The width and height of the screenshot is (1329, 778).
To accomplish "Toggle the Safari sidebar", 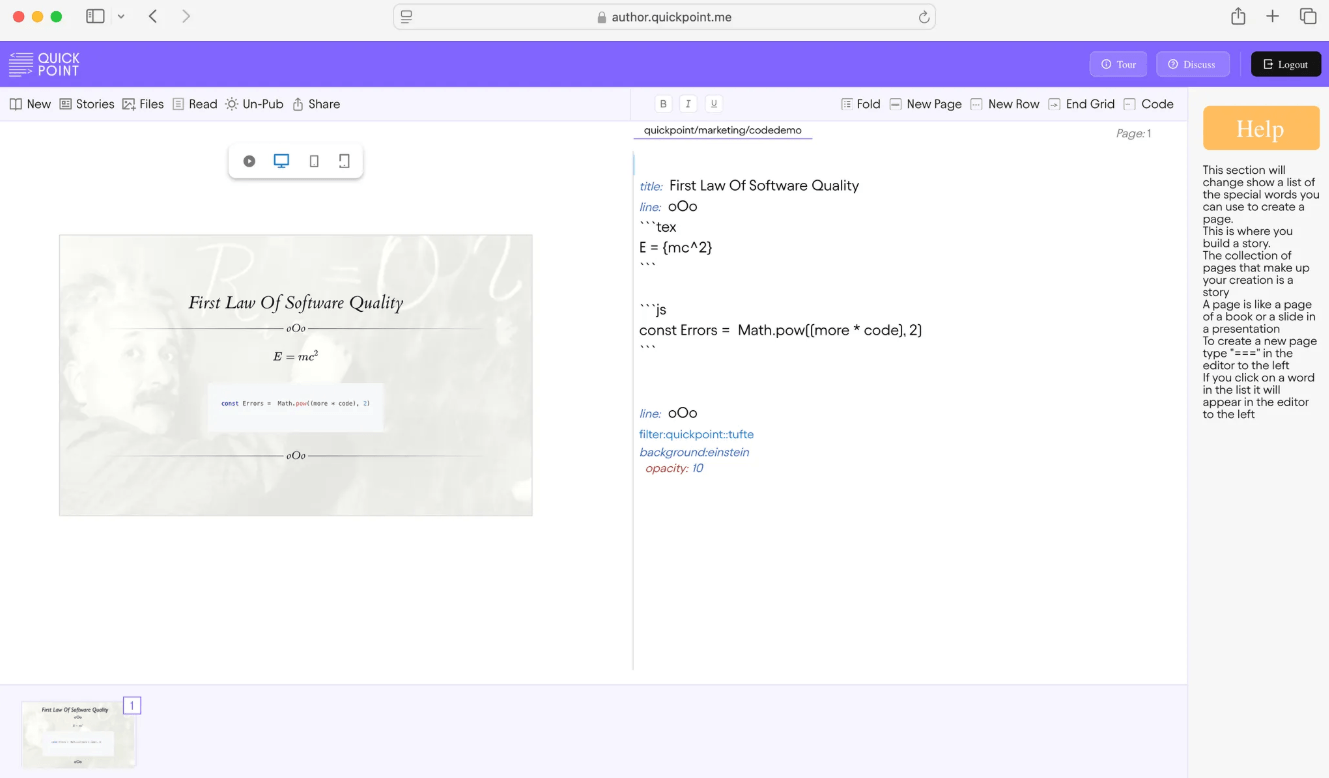I will click(95, 16).
